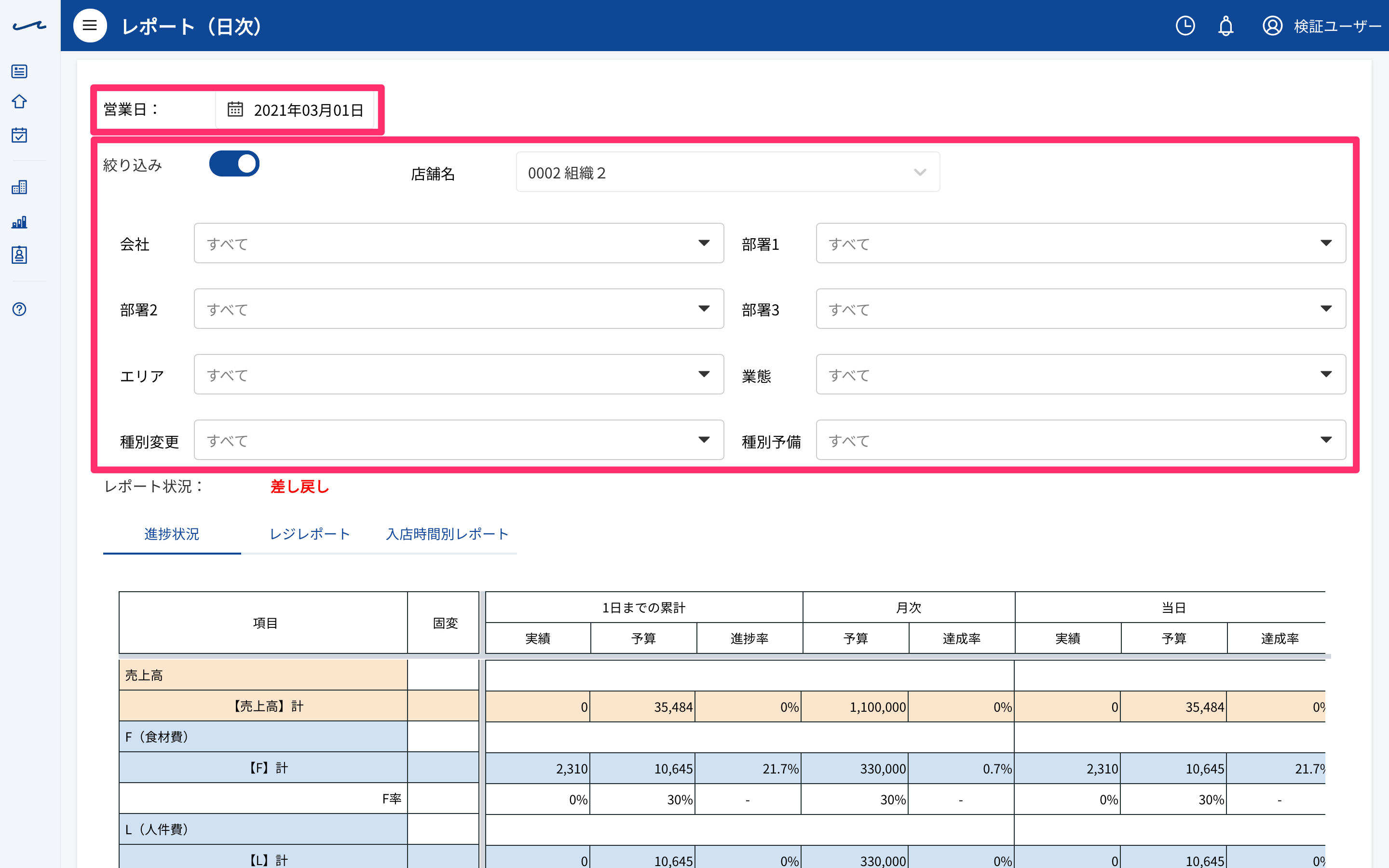This screenshot has height=868, width=1389.
Task: Click the 1日までの累計 header
Action: pyautogui.click(x=643, y=608)
